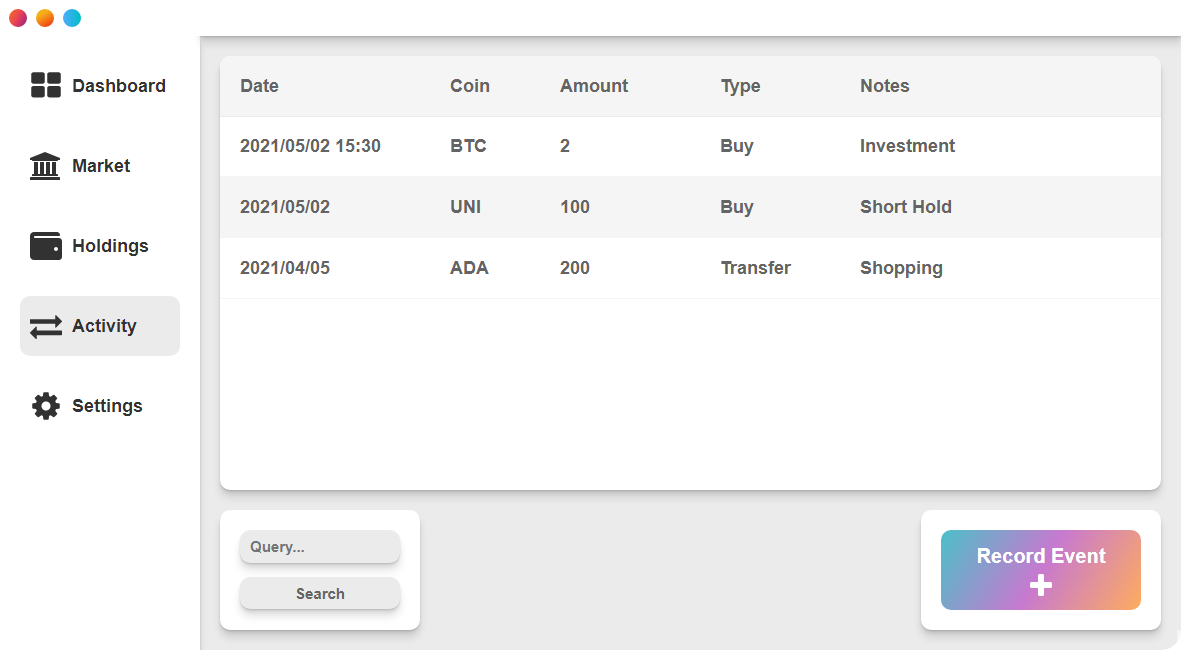1181x650 pixels.
Task: Click the orange minimize window button
Action: [45, 18]
